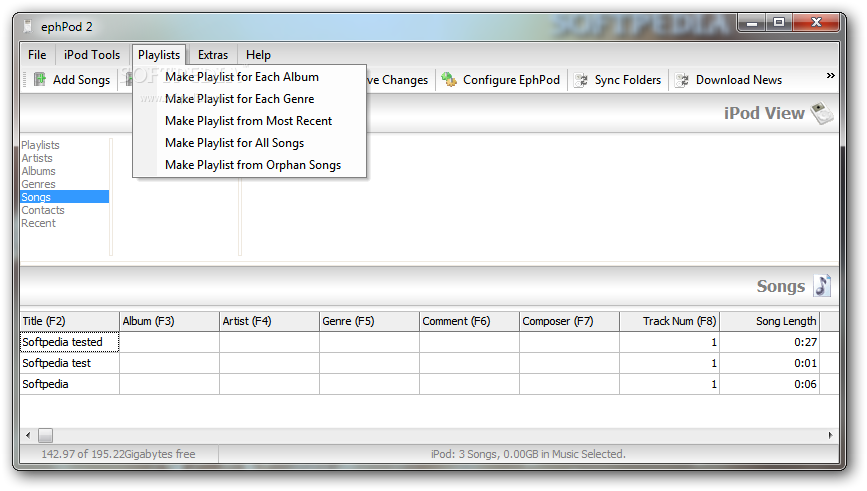Screen dimensions: 867x491
Task: Click the 'iPod: 3 Songs' status text
Action: (x=529, y=454)
